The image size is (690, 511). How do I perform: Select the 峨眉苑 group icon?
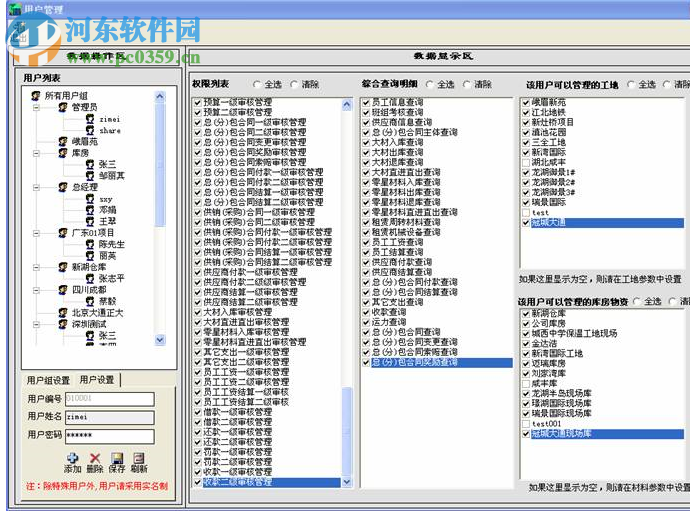pyautogui.click(x=63, y=141)
